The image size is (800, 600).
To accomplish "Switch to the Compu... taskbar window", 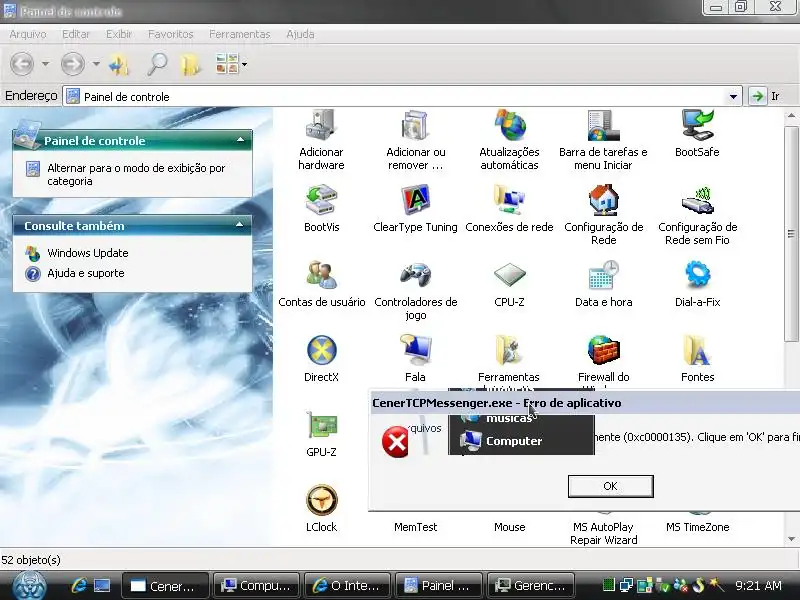I will click(x=257, y=586).
